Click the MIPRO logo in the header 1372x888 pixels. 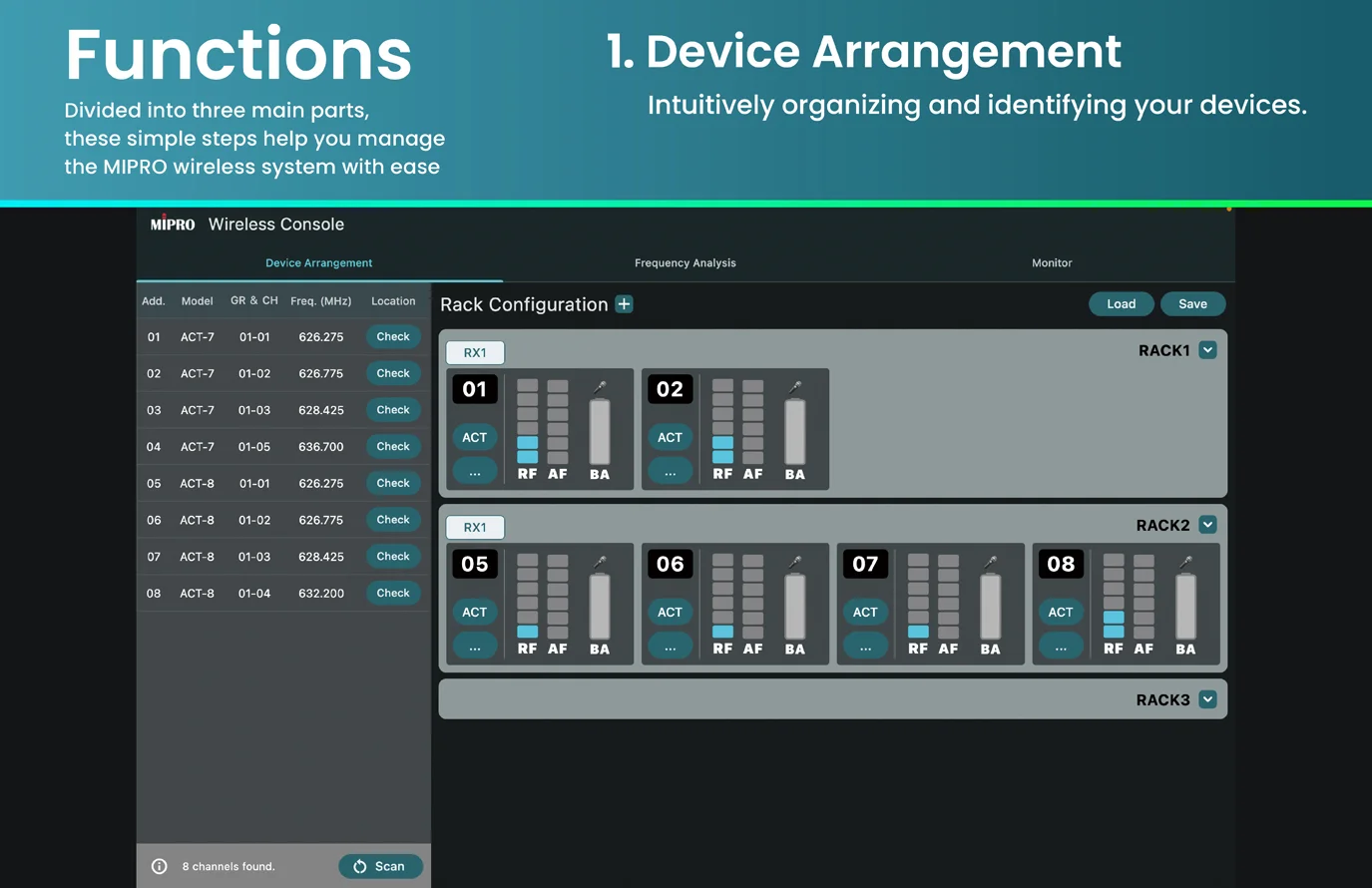coord(173,224)
